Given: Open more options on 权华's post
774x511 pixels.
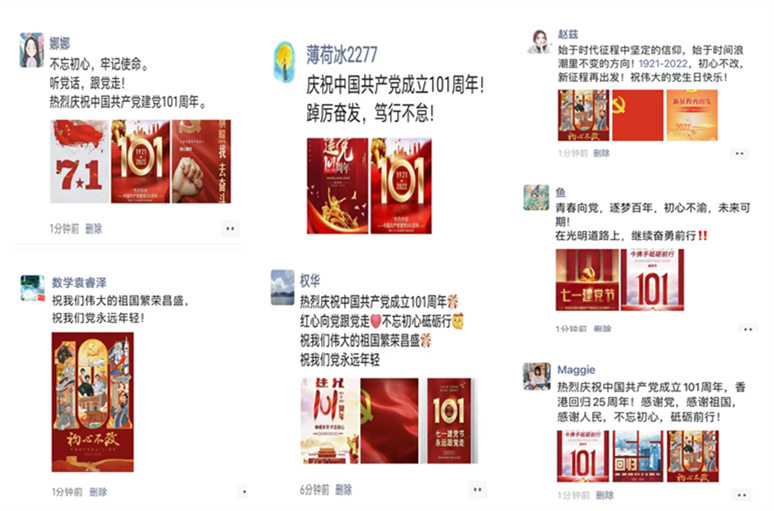Looking at the screenshot, I should click(477, 490).
